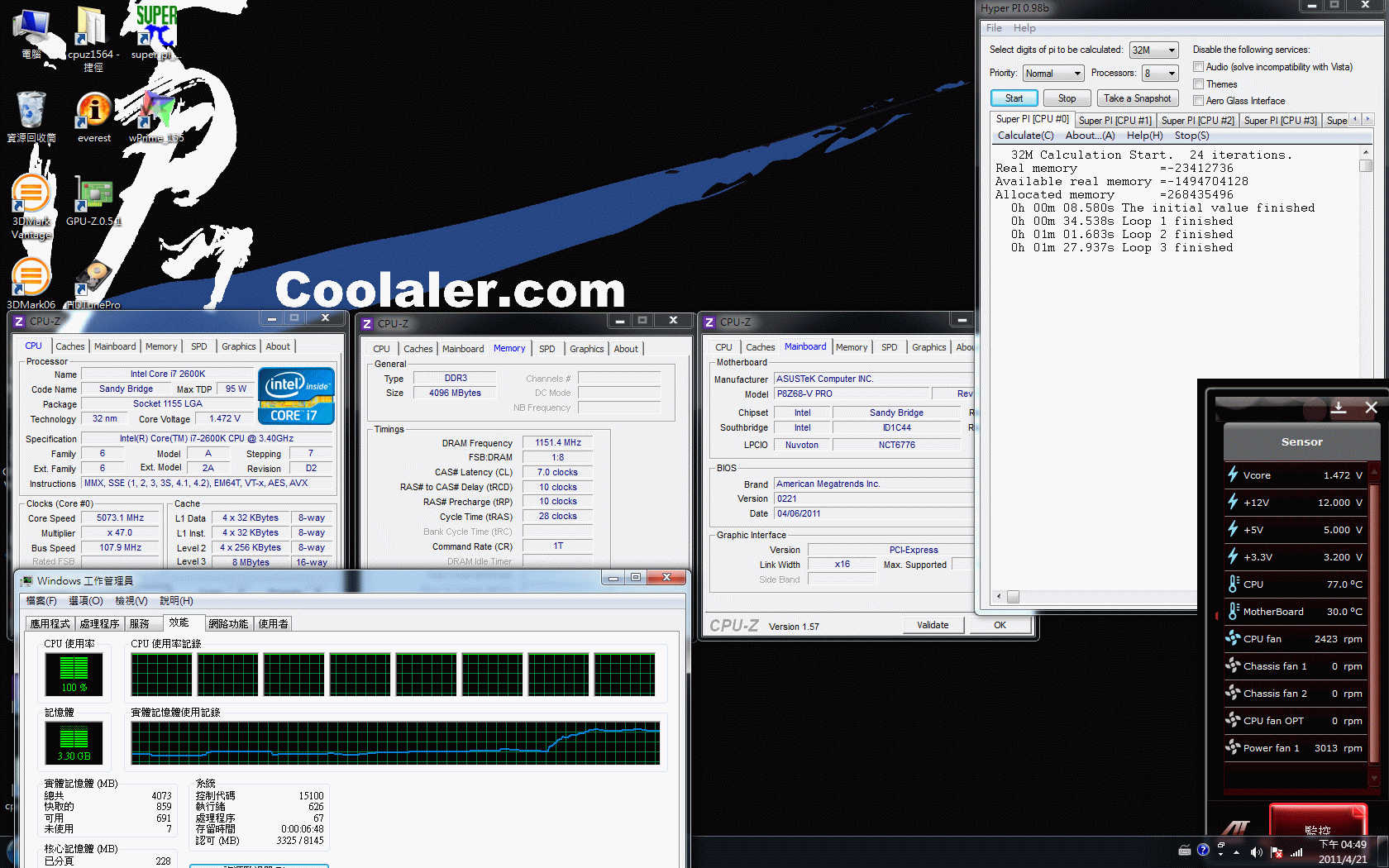Open the Action Center flag tray icon
The height and width of the screenshot is (868, 1389).
pyautogui.click(x=1277, y=851)
